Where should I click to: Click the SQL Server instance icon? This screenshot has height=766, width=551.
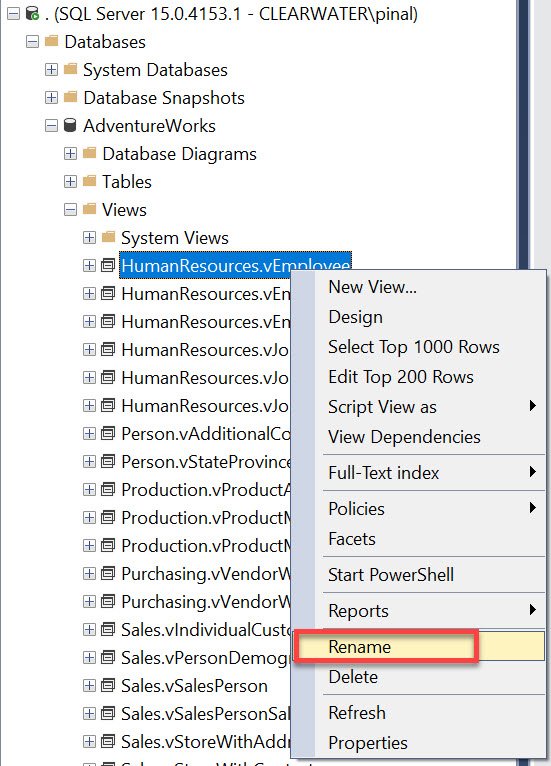pos(32,14)
